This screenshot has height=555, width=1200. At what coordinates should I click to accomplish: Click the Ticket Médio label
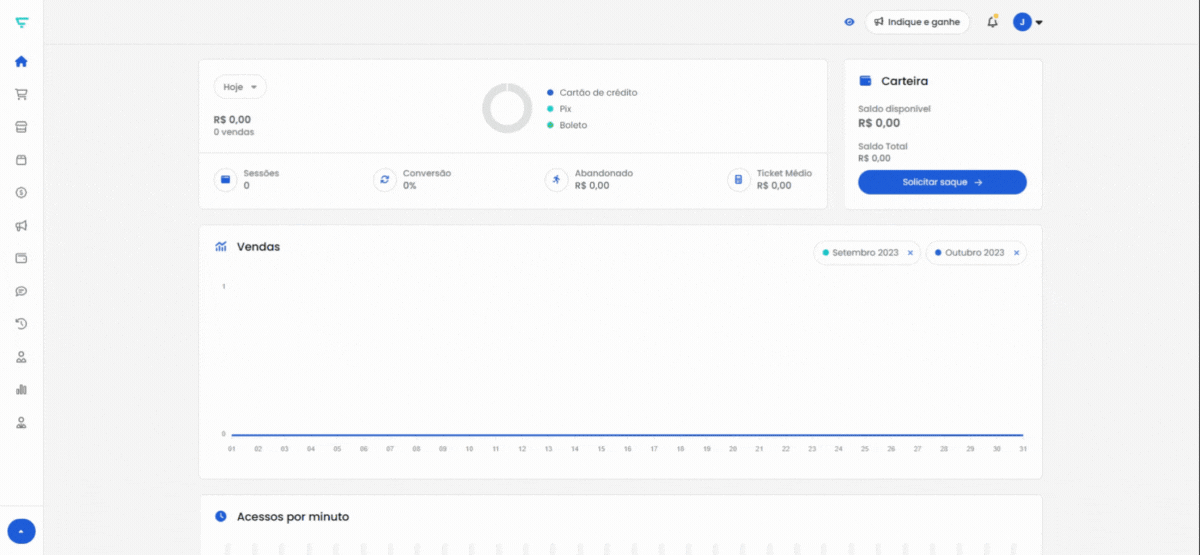pos(784,173)
